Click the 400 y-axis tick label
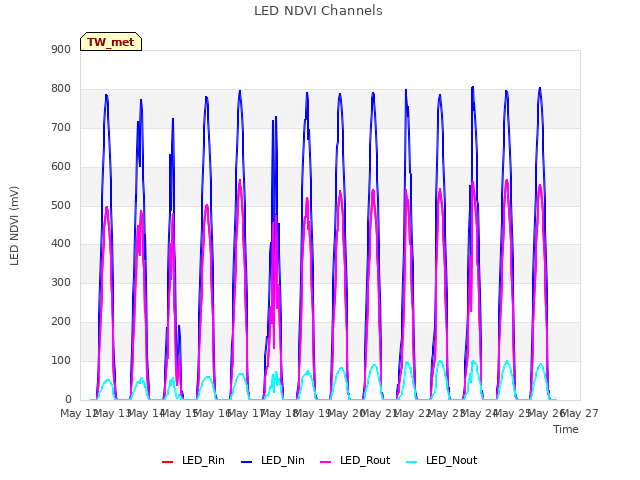 (61, 244)
